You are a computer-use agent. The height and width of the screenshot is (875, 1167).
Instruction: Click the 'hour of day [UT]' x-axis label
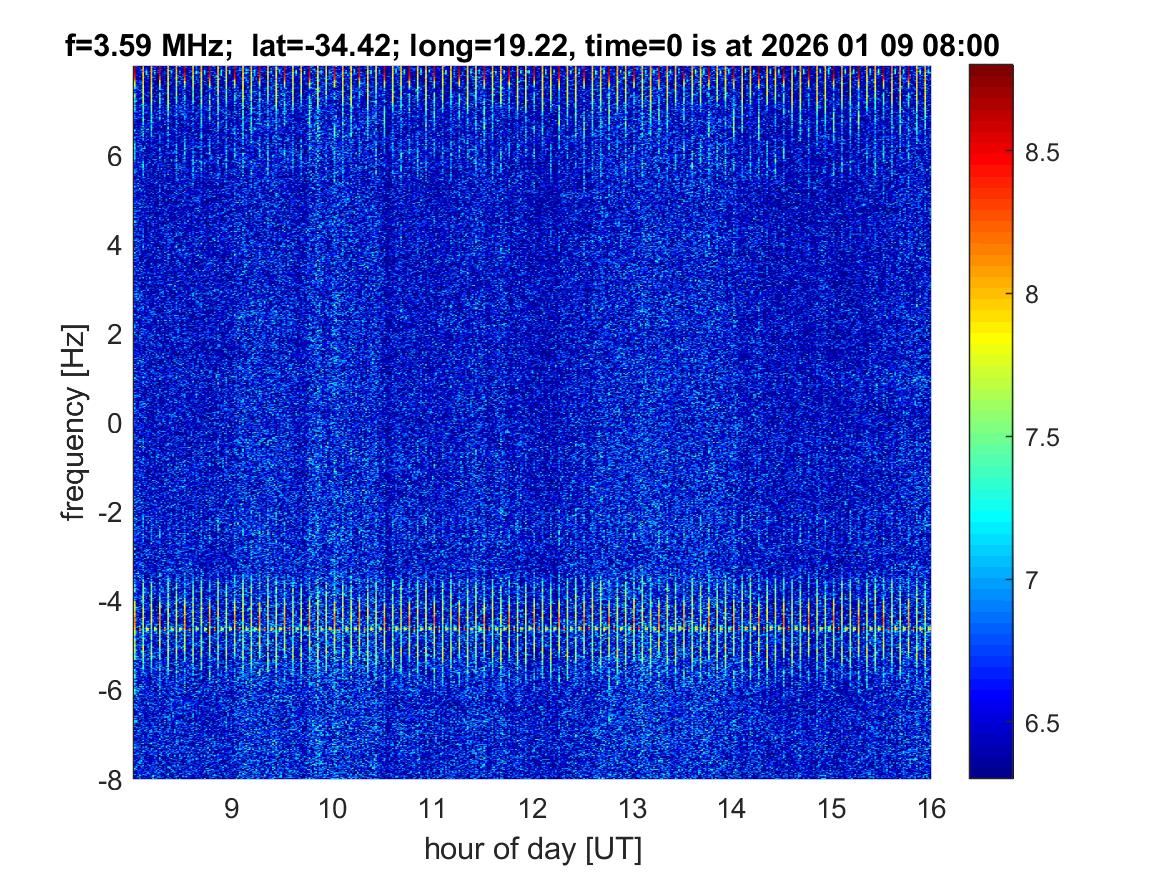tap(532, 849)
